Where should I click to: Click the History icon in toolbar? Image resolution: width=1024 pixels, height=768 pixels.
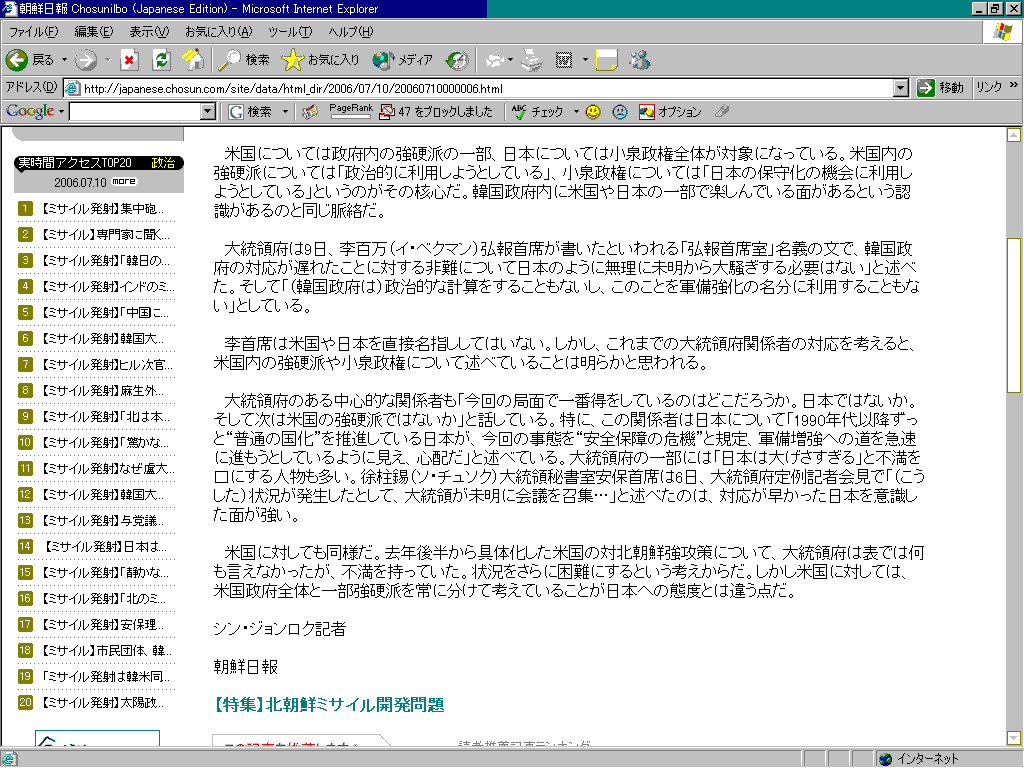(x=457, y=60)
